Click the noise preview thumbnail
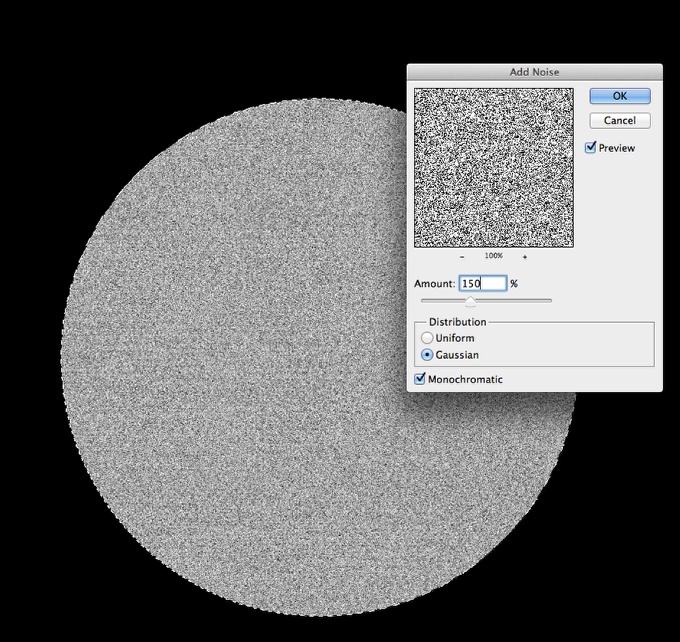This screenshot has width=680, height=642. (x=494, y=168)
